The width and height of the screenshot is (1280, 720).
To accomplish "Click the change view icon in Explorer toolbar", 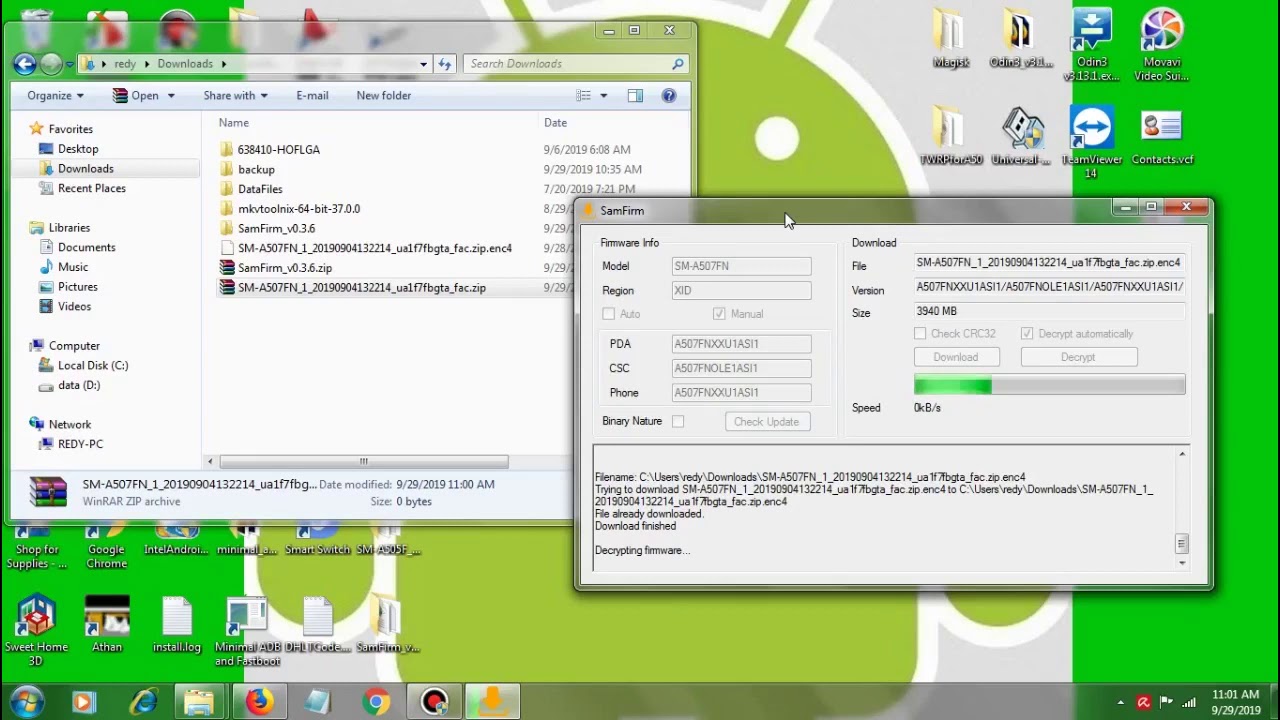I will tap(584, 96).
